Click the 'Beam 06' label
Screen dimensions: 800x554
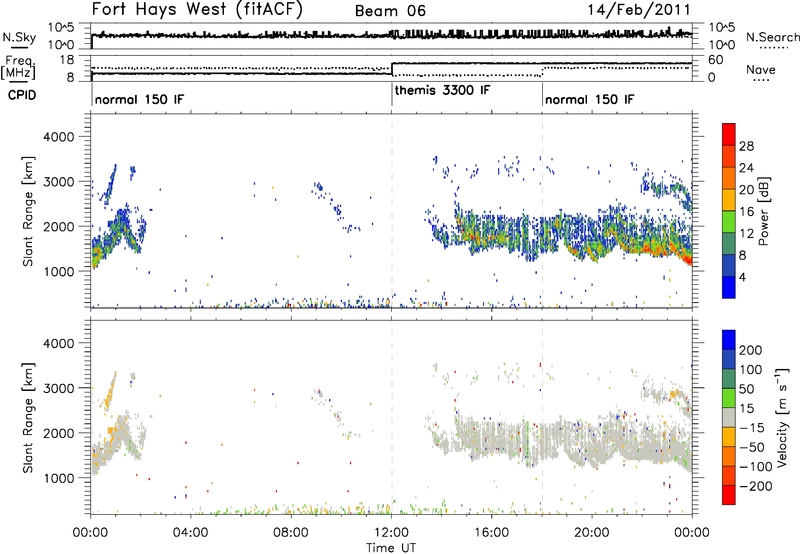tap(390, 11)
